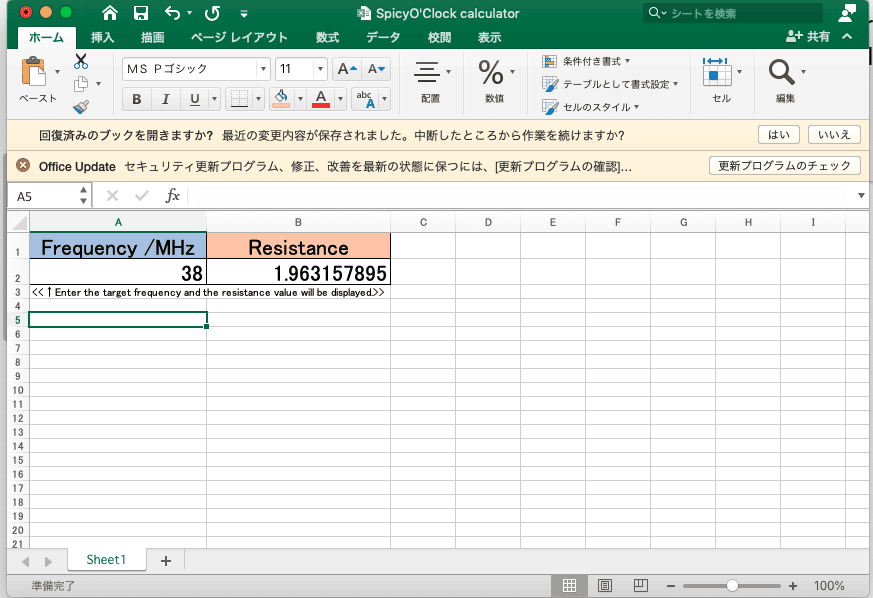
Task: Switch to the ホーム tab
Action: (46, 37)
